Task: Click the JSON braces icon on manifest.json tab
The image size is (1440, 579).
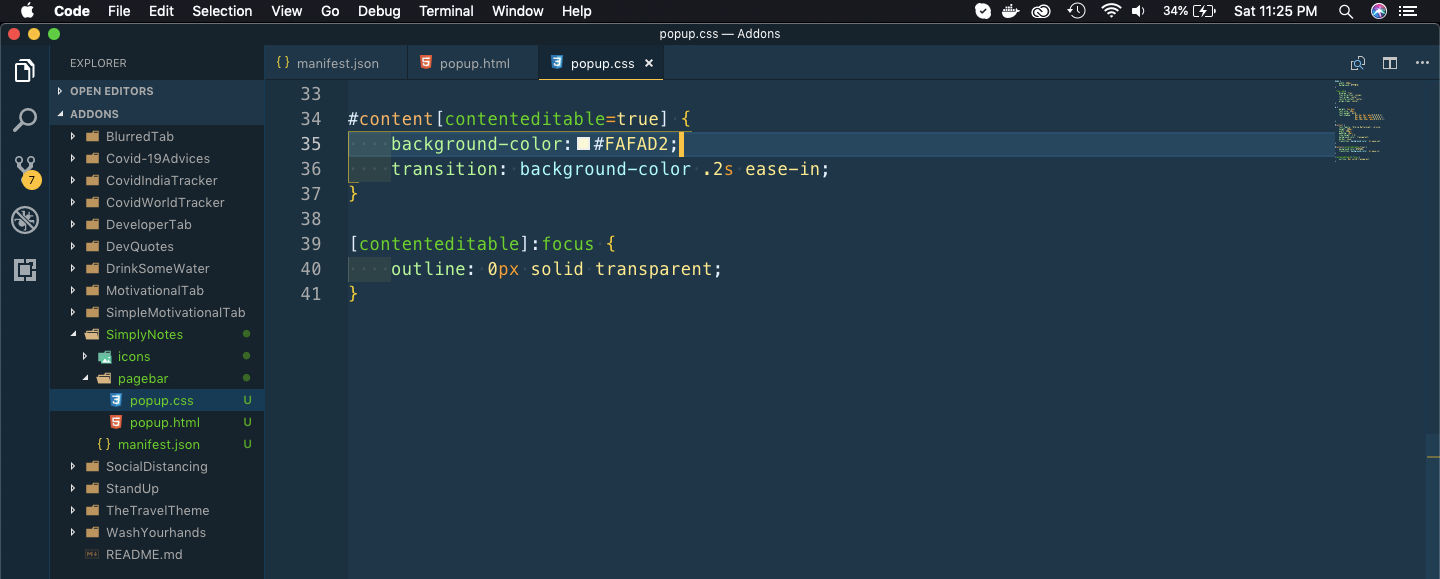Action: 283,62
